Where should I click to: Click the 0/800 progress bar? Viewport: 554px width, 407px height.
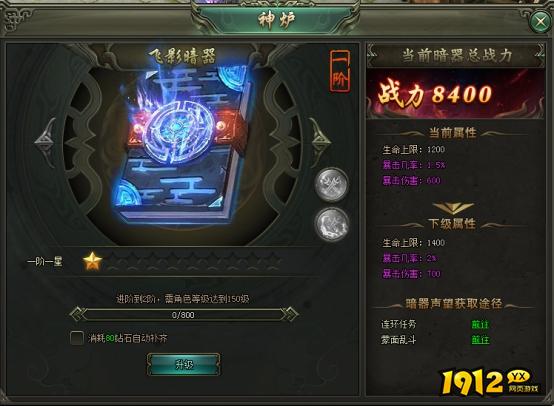(183, 314)
